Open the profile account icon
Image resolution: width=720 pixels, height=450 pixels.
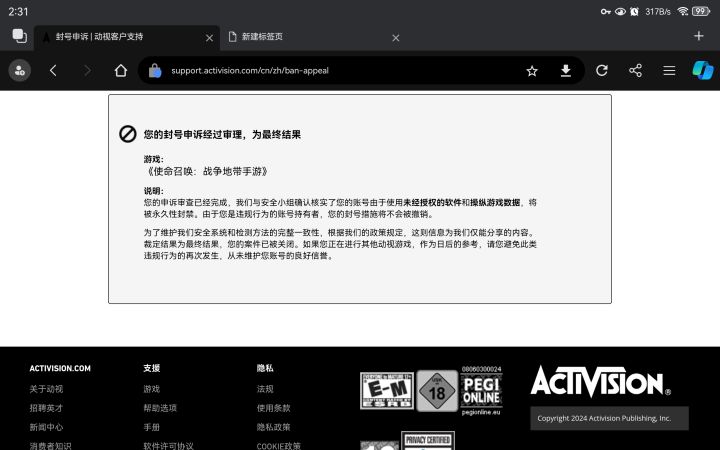click(x=20, y=71)
